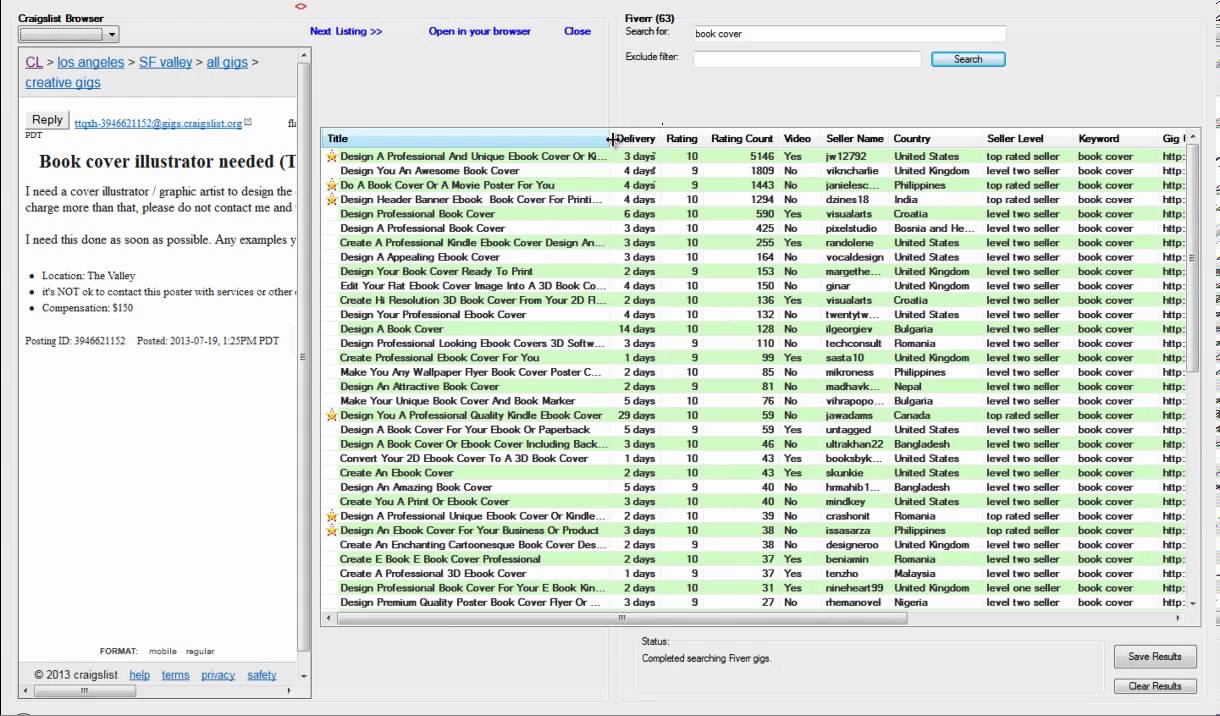1220x716 pixels.
Task: Select row 'Design You An Awesome Book Cover'
Action: pyautogui.click(x=754, y=171)
